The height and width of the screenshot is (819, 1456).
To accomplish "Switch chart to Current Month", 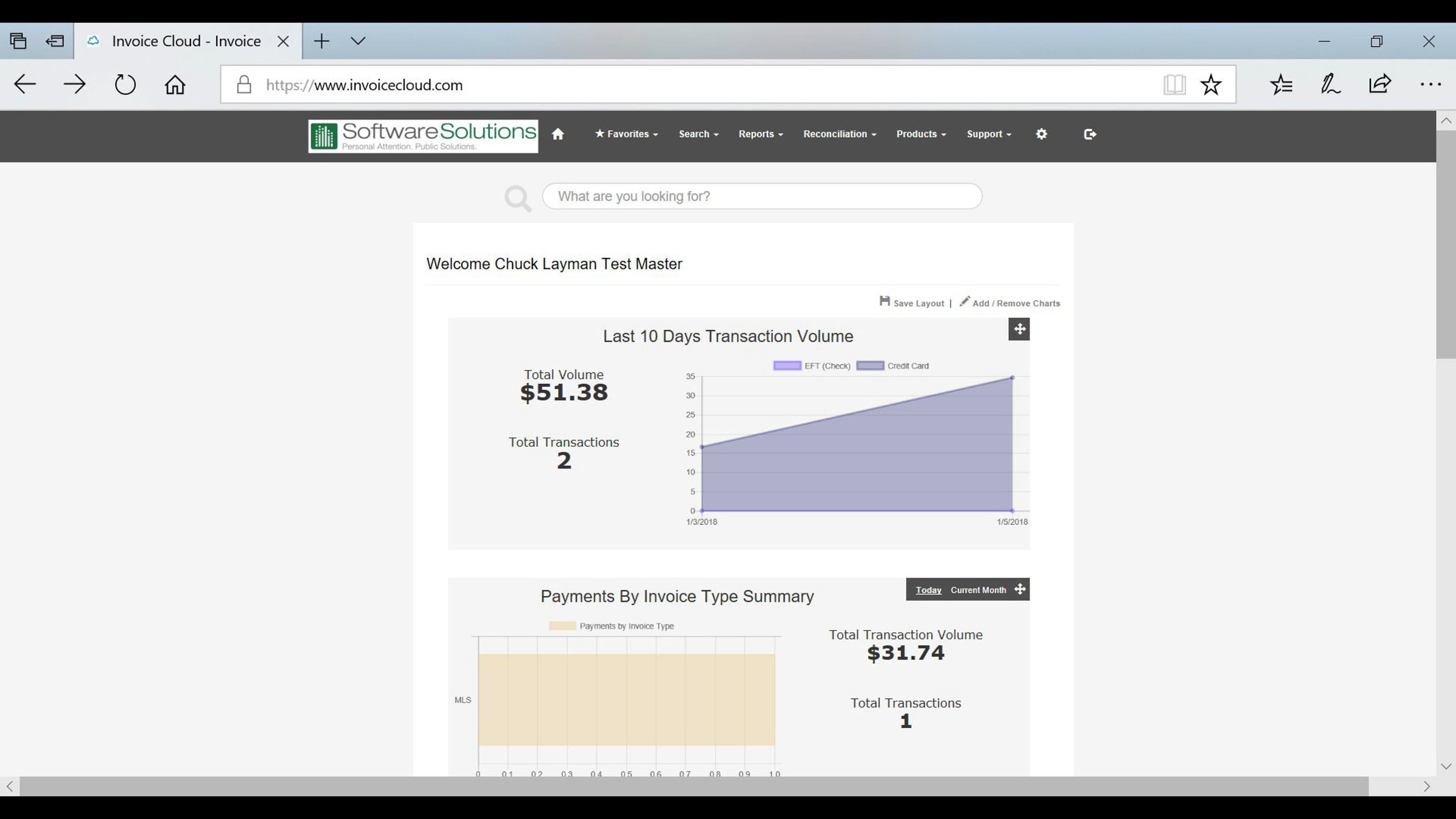I will 978,590.
